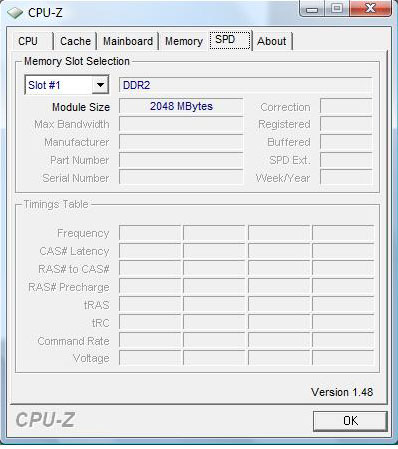
Task: Click the tRC label
Action: pyautogui.click(x=101, y=323)
